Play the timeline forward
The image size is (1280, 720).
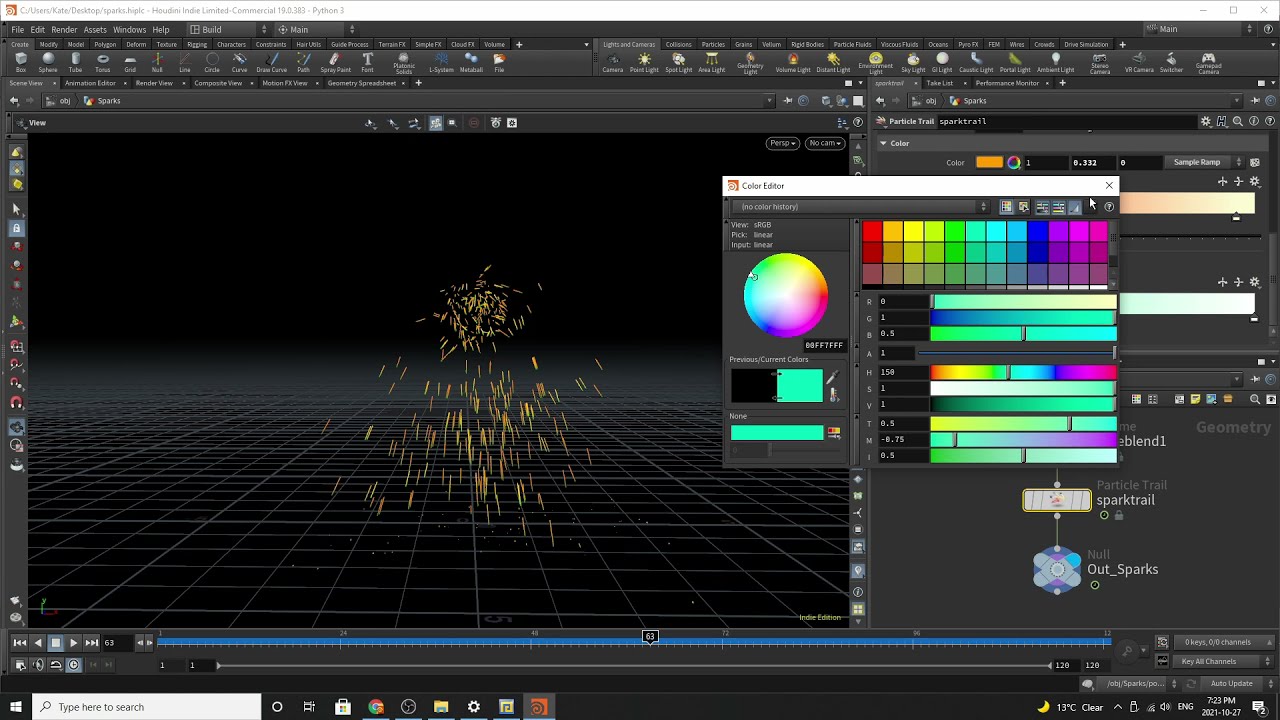click(x=73, y=643)
